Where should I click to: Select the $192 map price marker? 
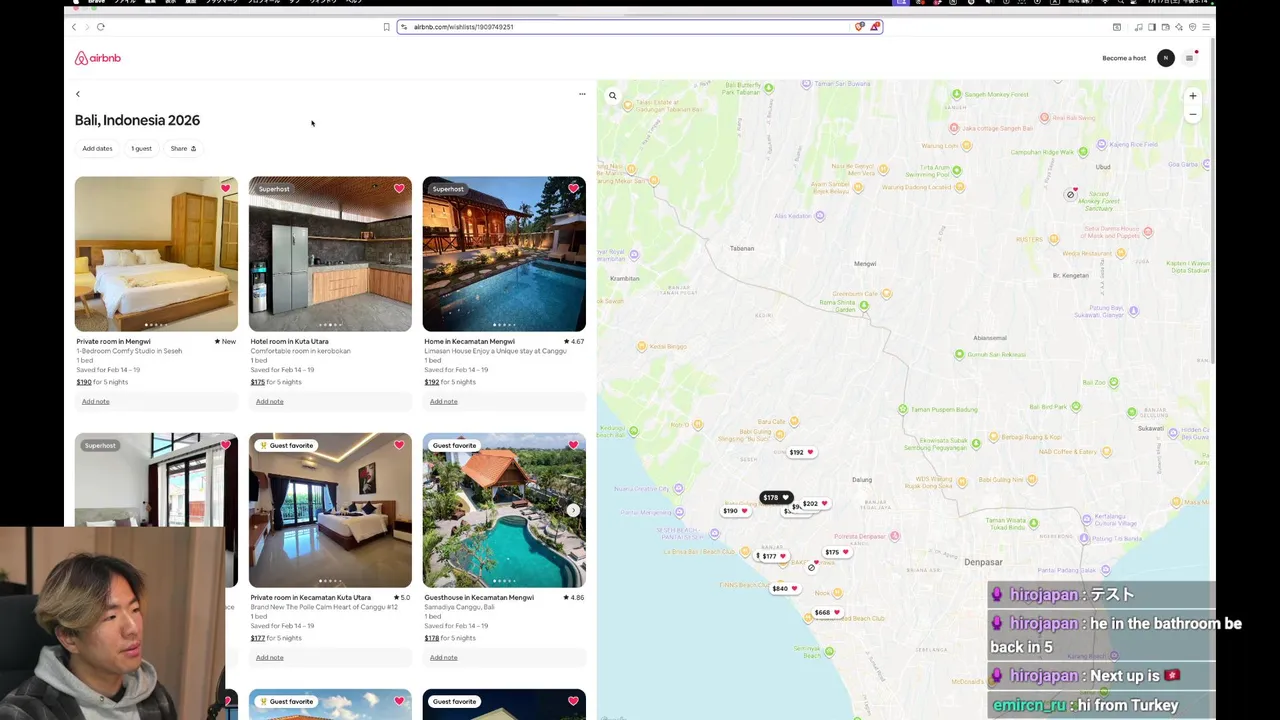801,452
